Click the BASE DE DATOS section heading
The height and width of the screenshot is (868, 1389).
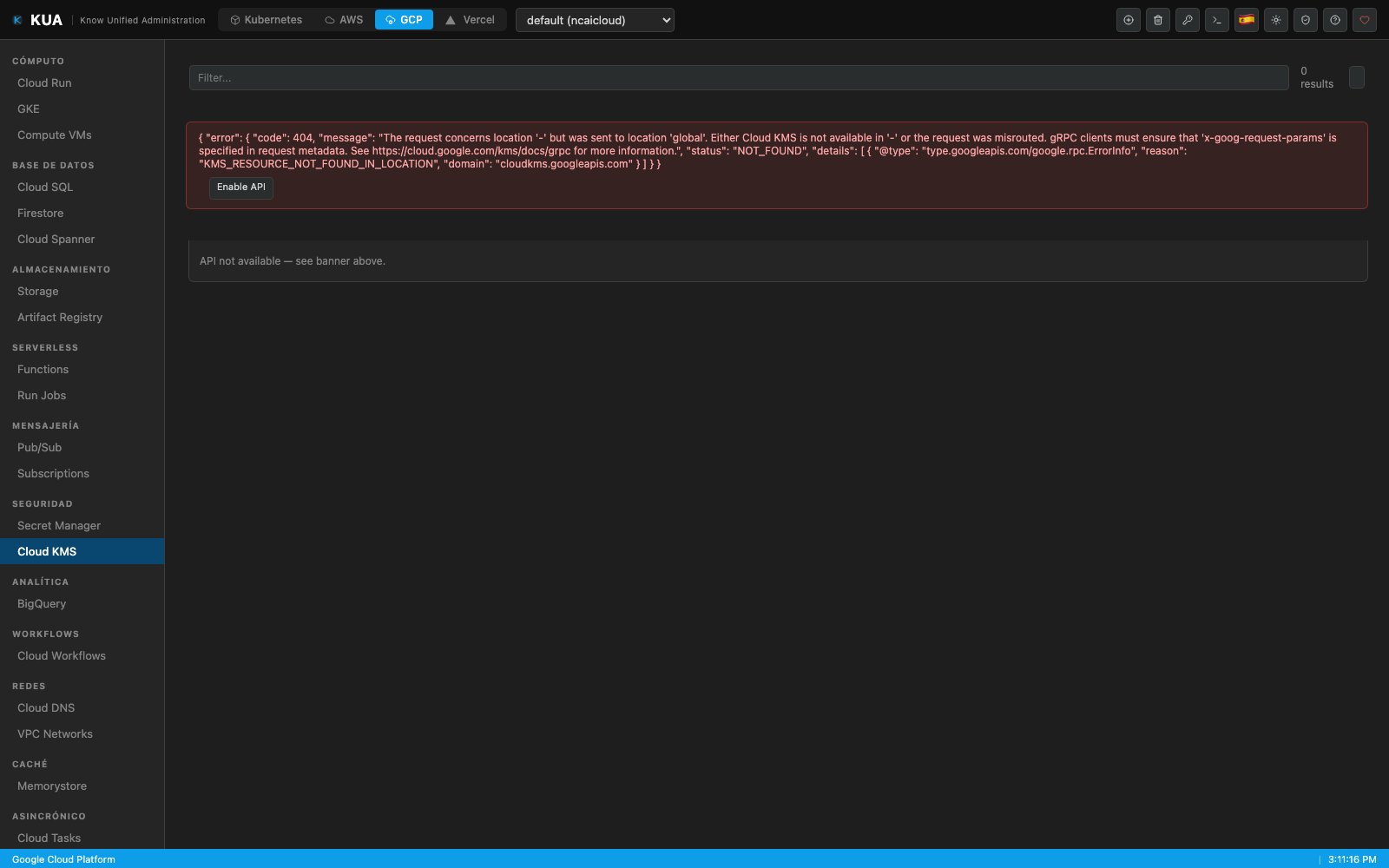[x=53, y=166]
